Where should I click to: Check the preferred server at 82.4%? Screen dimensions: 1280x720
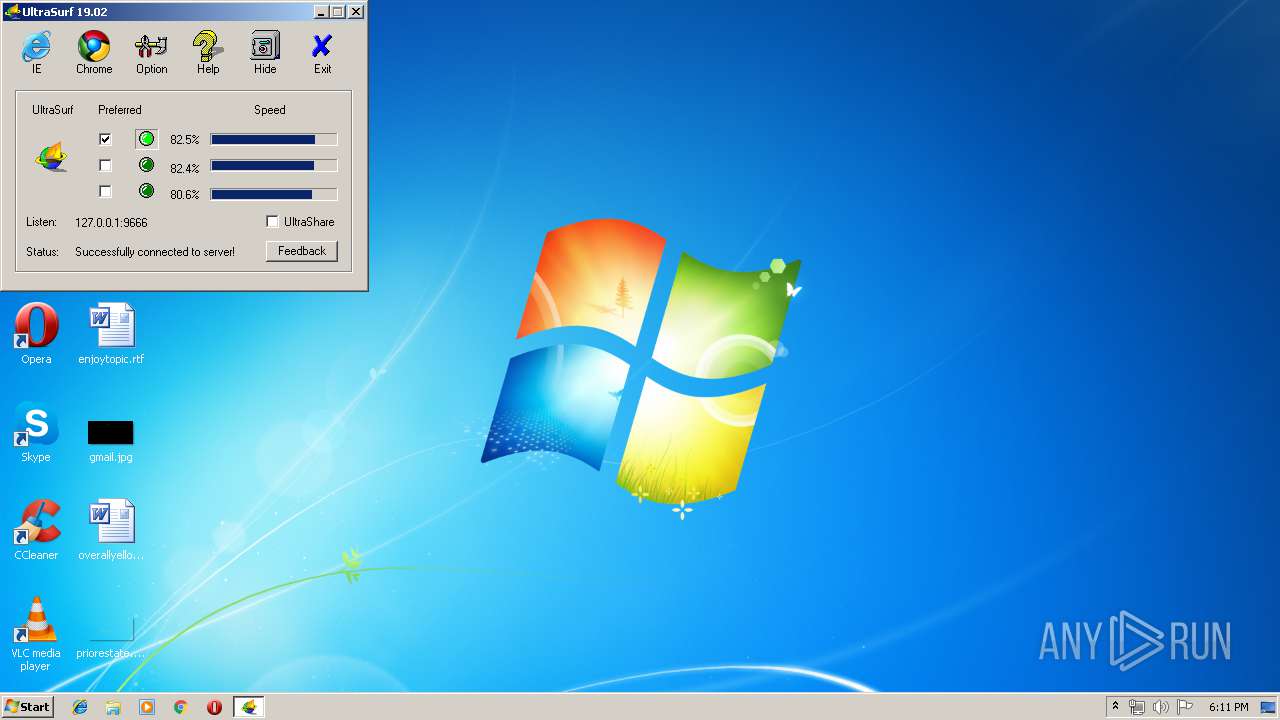point(105,165)
